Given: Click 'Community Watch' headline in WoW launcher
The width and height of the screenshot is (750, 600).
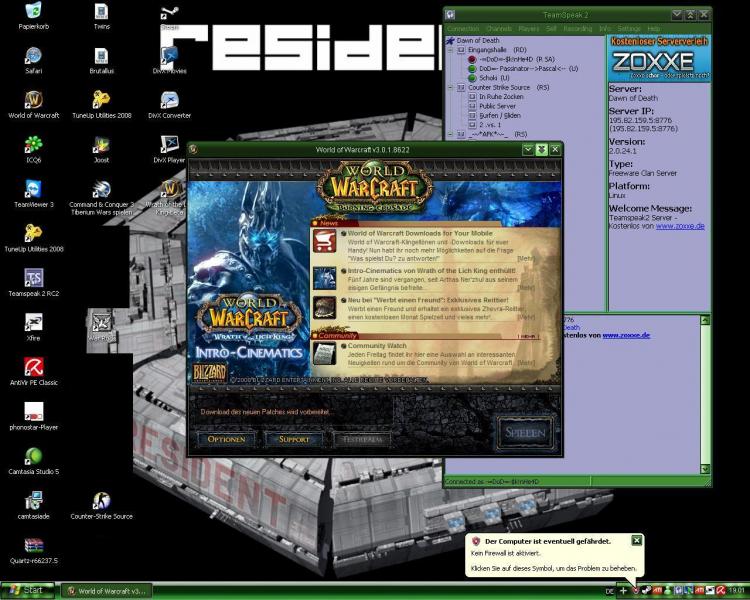Looking at the screenshot, I should (377, 345).
